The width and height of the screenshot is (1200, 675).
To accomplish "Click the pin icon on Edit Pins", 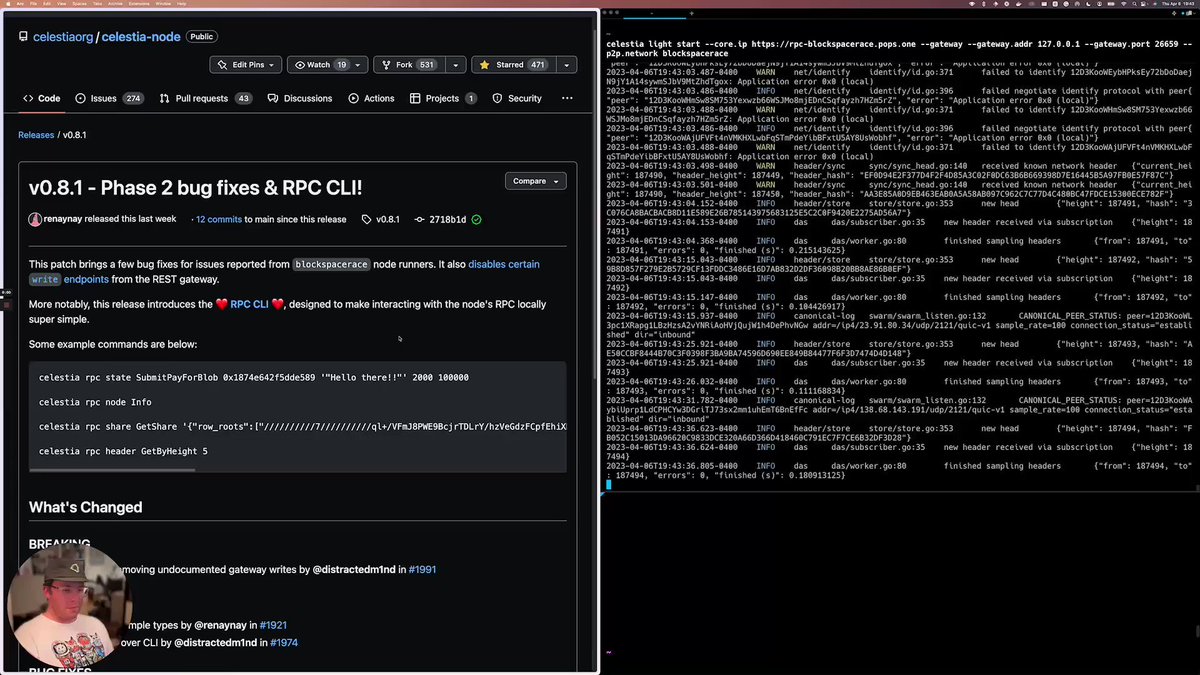I will (x=222, y=64).
